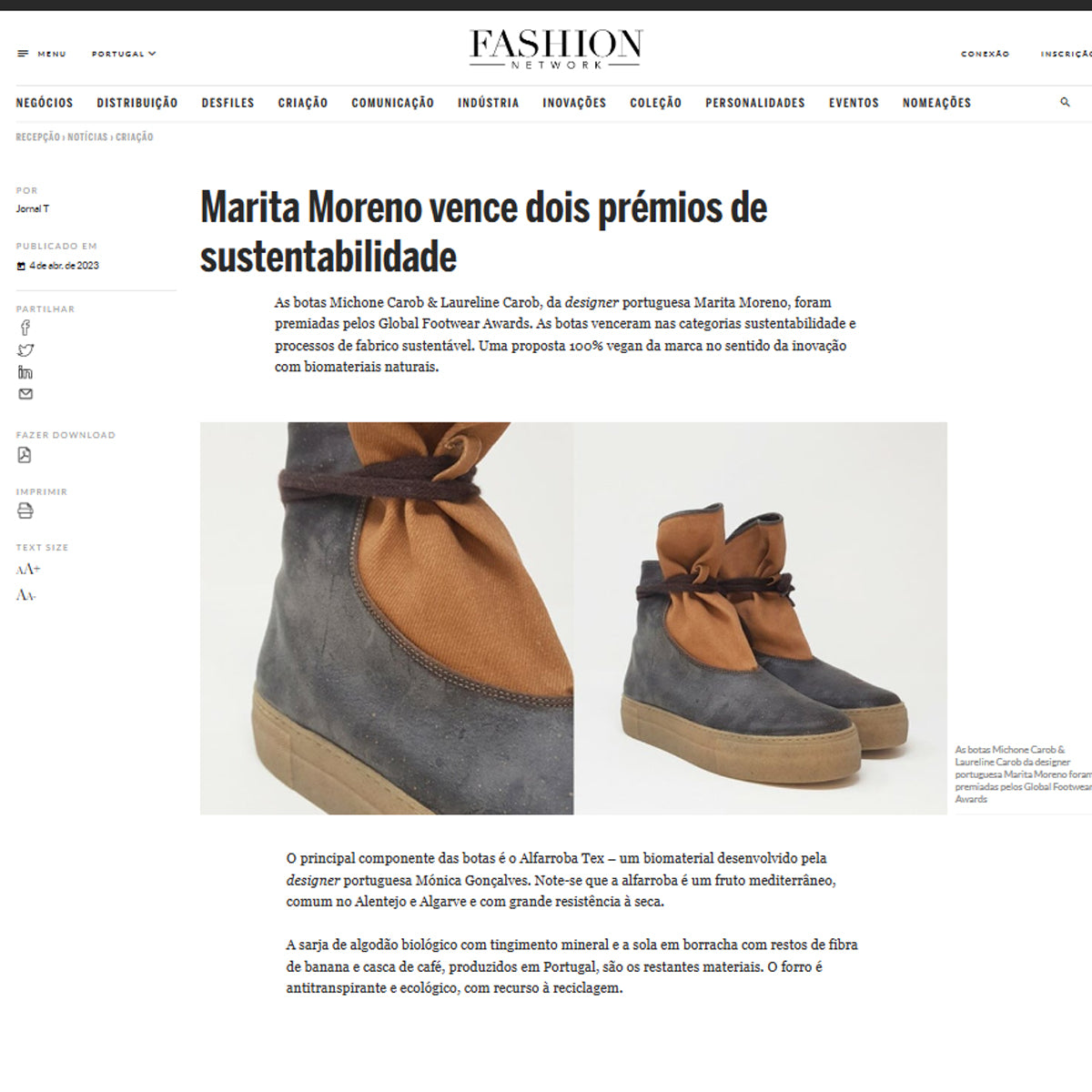Go to the Desfiles category
Image resolution: width=1092 pixels, height=1092 pixels.
(227, 103)
